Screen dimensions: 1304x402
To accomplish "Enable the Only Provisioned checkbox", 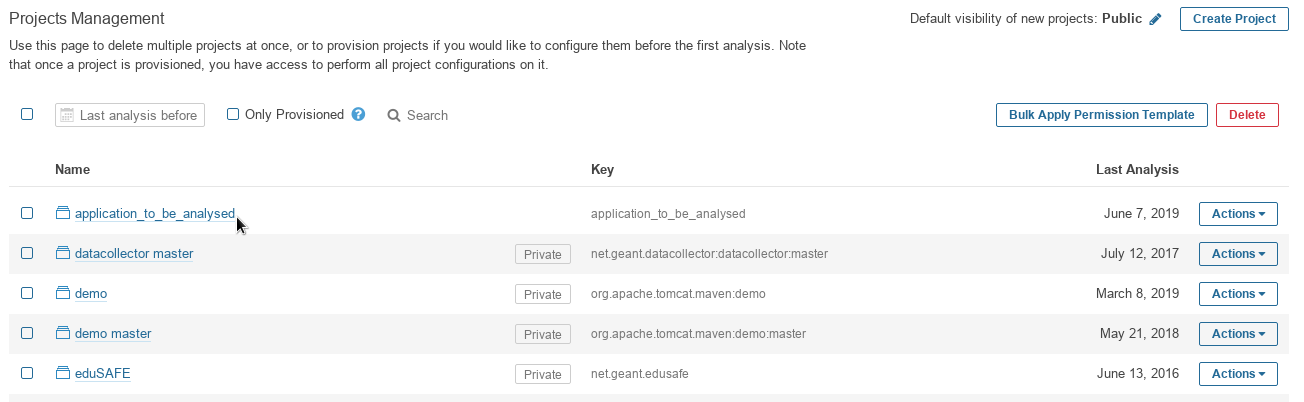I will [233, 114].
